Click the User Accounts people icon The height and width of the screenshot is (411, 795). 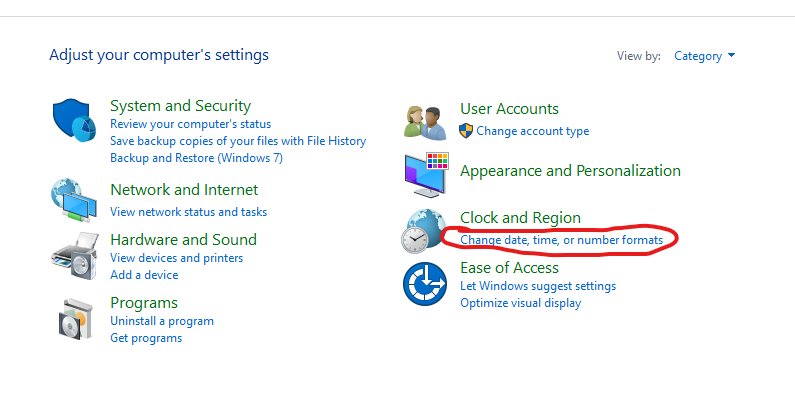[425, 122]
